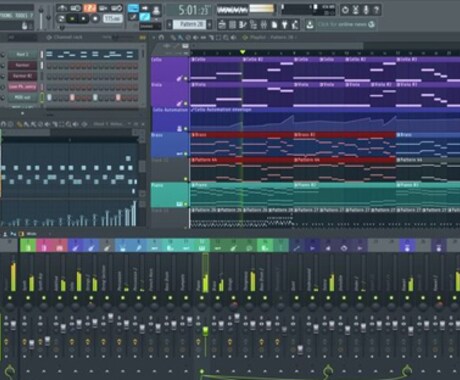Screen dimensions: 460x380
Task: Click the arrow left of the Pattern selector
Action: click(x=170, y=24)
